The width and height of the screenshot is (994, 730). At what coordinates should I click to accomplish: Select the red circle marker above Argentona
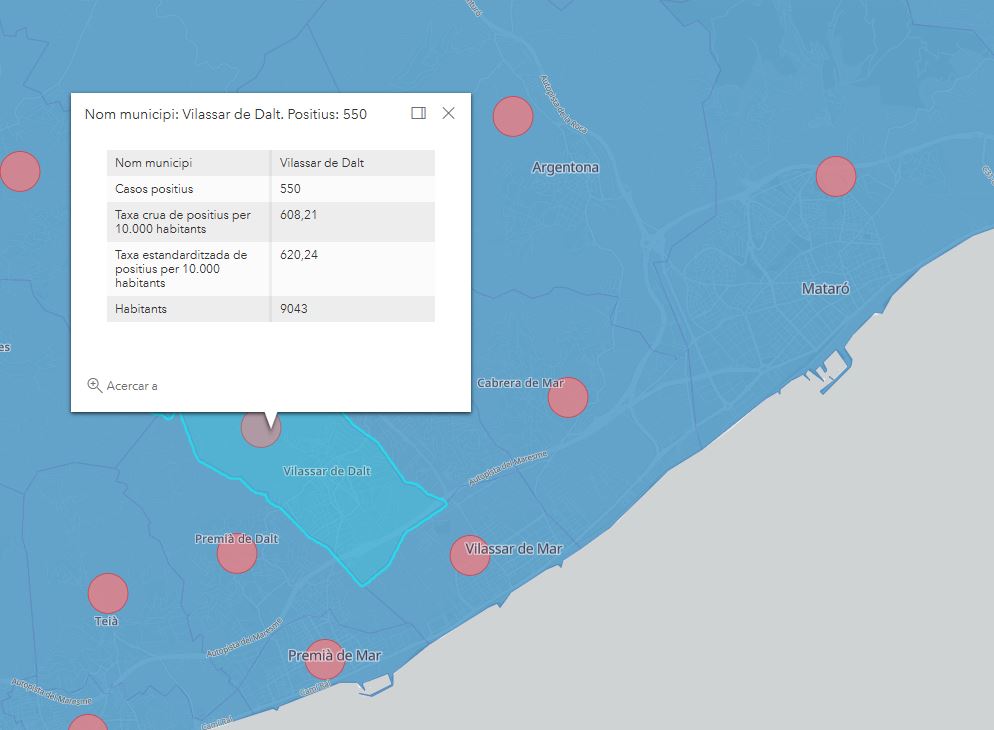click(513, 117)
